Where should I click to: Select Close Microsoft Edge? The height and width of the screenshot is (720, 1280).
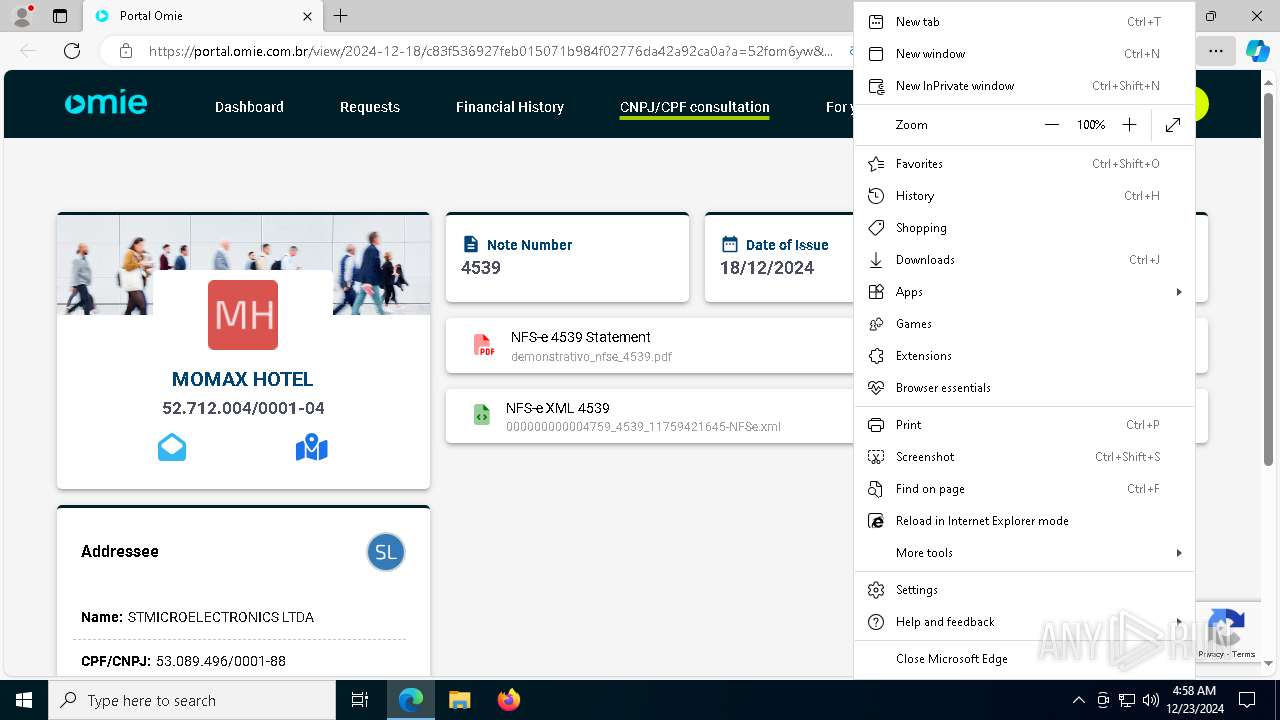point(1024,659)
